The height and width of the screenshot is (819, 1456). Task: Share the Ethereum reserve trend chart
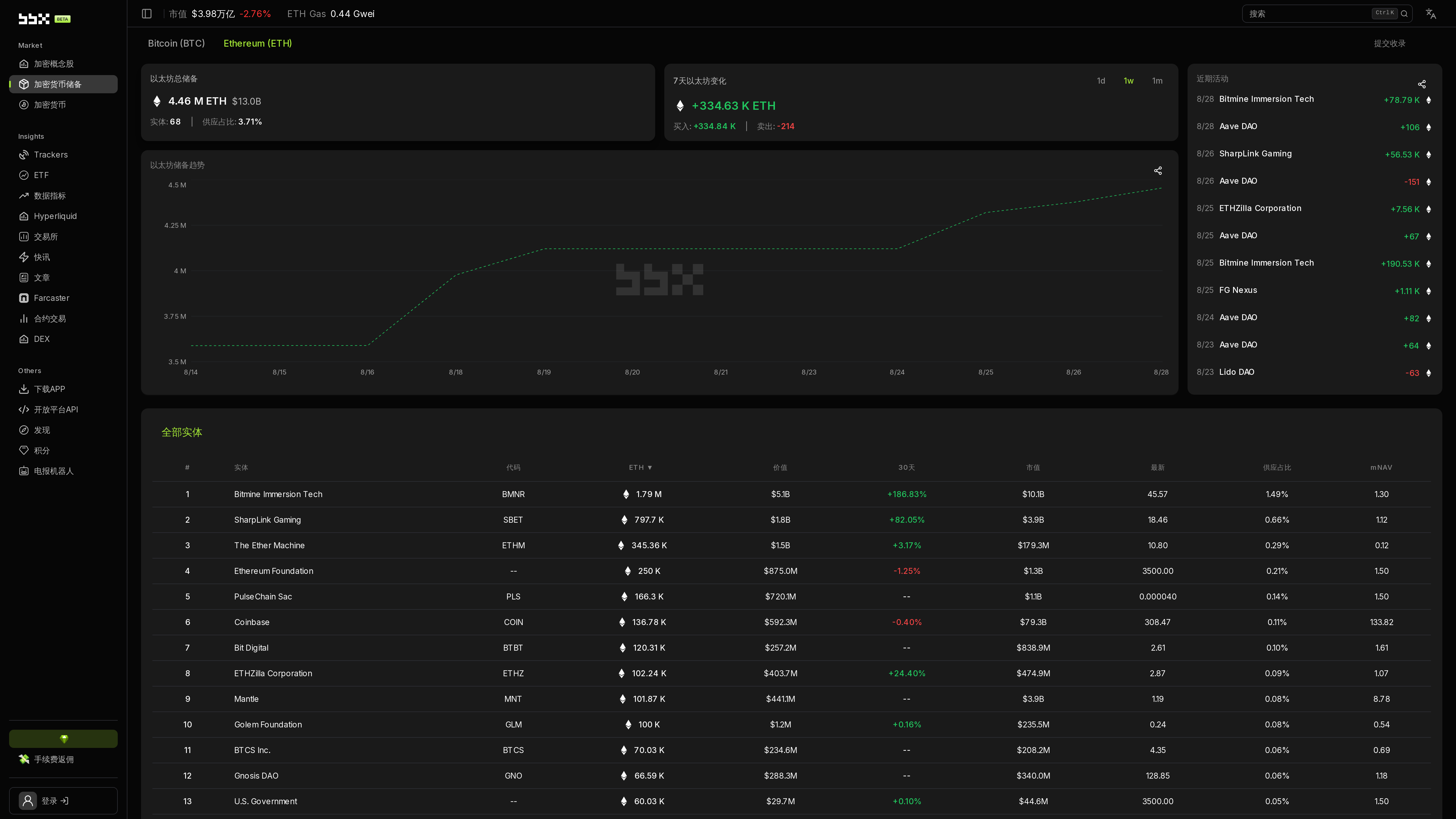pos(1158,171)
